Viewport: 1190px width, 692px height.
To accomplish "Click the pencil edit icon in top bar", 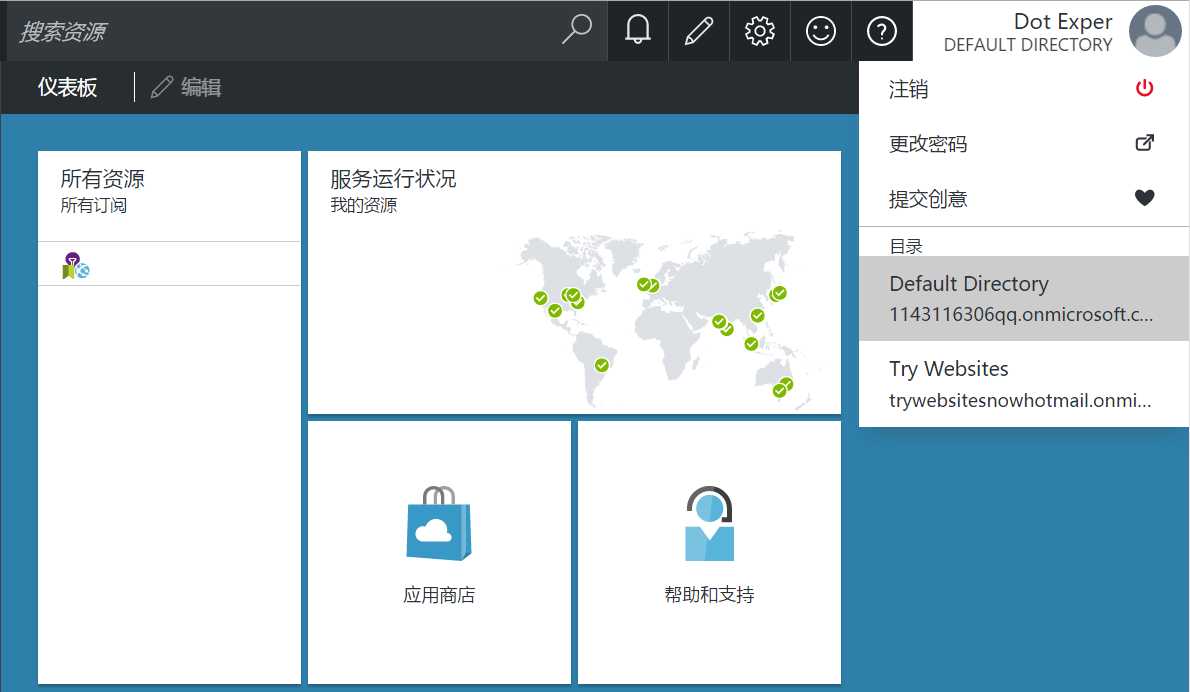I will (698, 31).
